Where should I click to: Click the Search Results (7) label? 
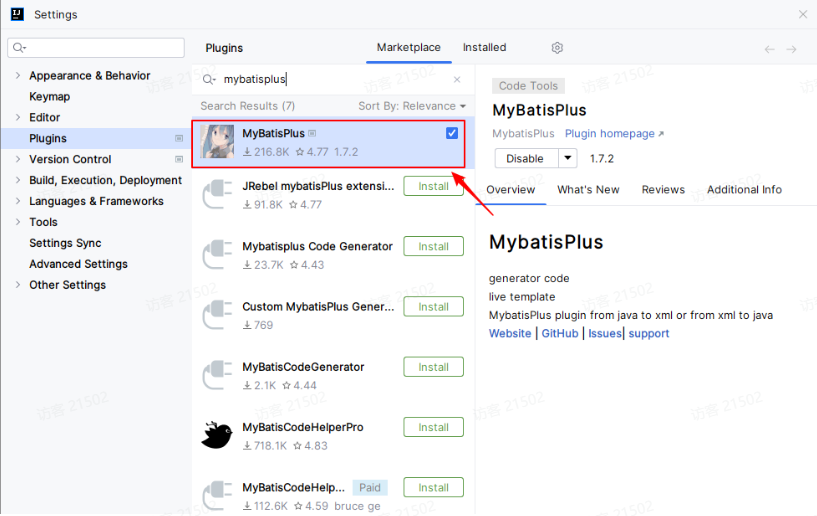coord(247,106)
